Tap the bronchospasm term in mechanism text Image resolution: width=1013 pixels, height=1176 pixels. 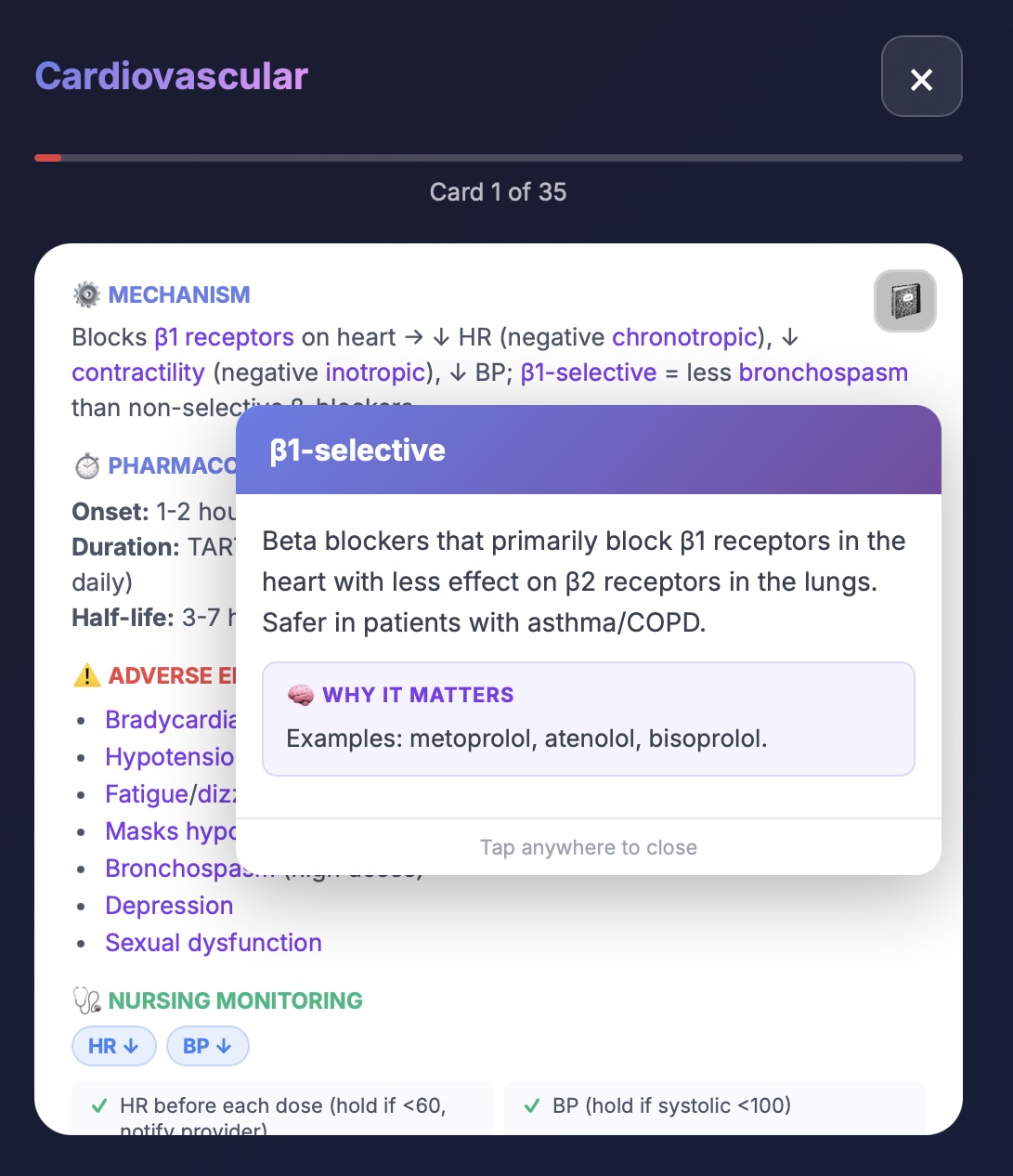pyautogui.click(x=824, y=372)
